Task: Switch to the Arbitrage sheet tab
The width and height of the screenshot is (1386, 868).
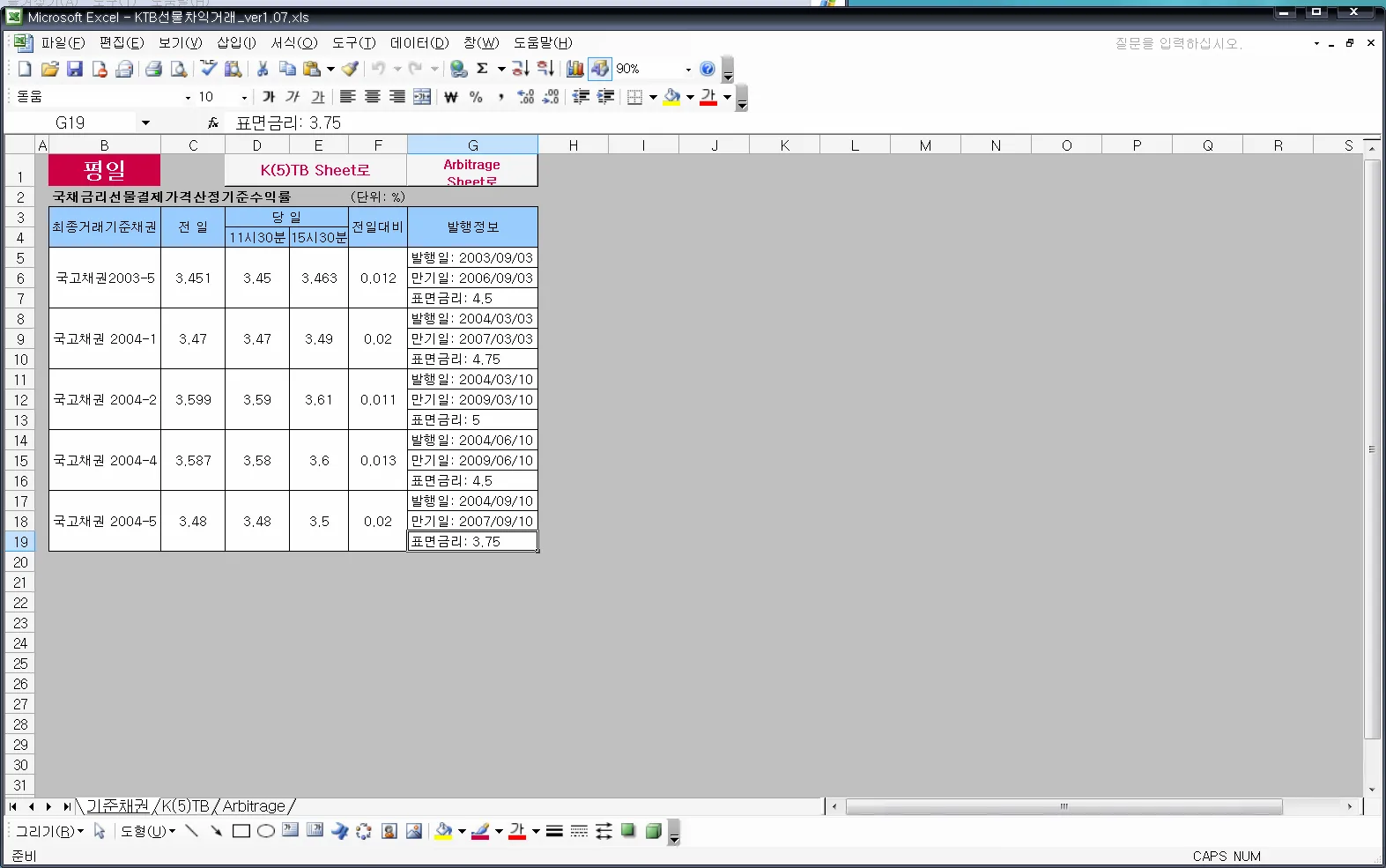Action: 254,806
